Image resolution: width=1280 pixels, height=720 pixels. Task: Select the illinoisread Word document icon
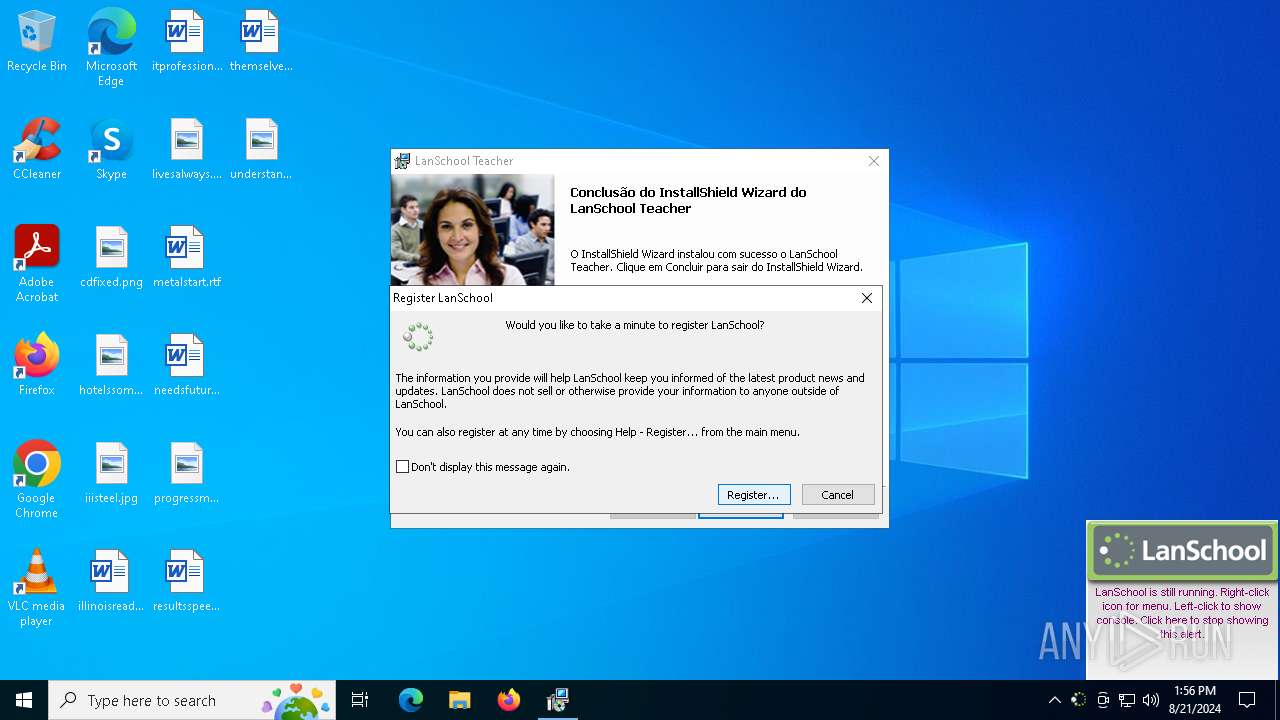(x=111, y=582)
